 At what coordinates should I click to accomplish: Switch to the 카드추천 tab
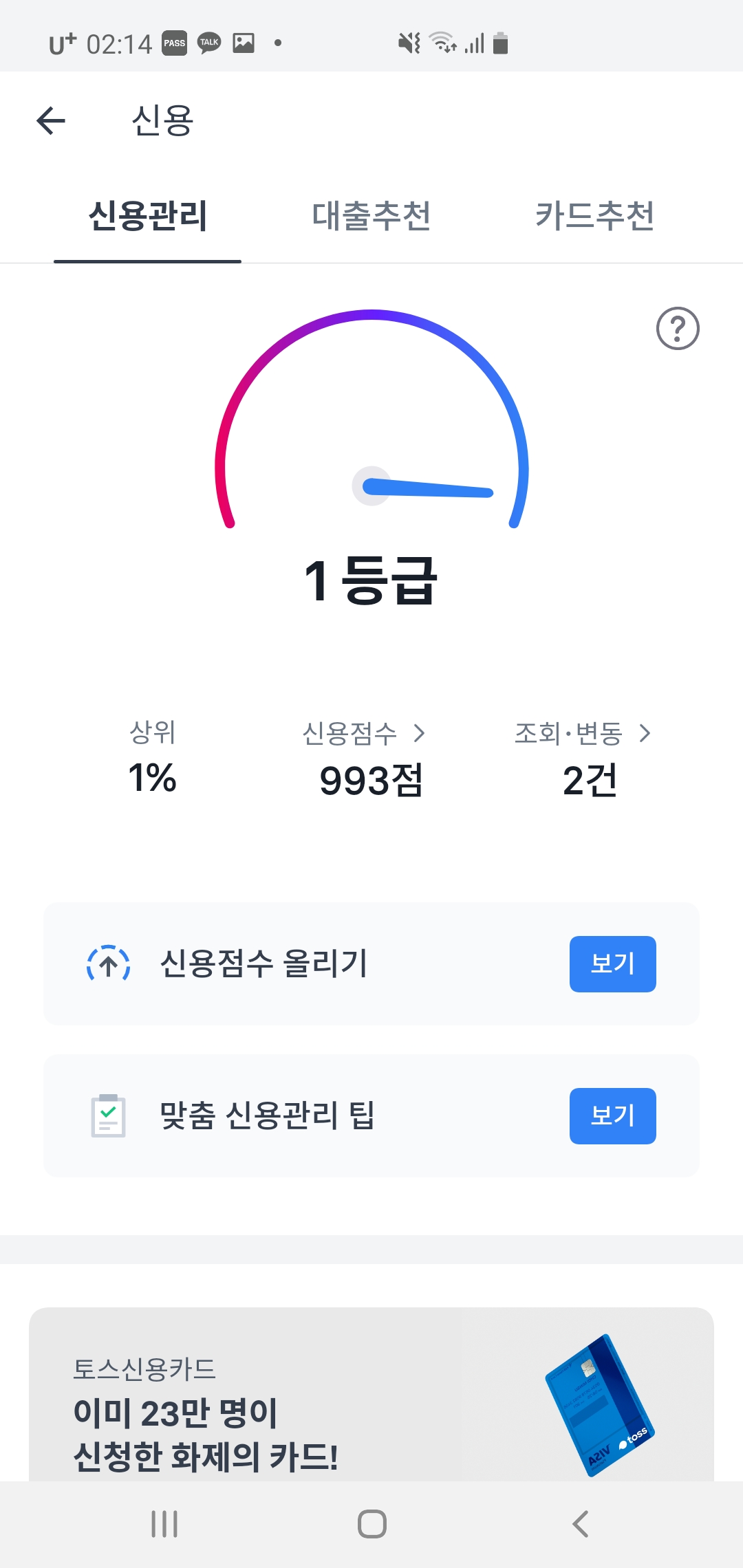tap(594, 216)
